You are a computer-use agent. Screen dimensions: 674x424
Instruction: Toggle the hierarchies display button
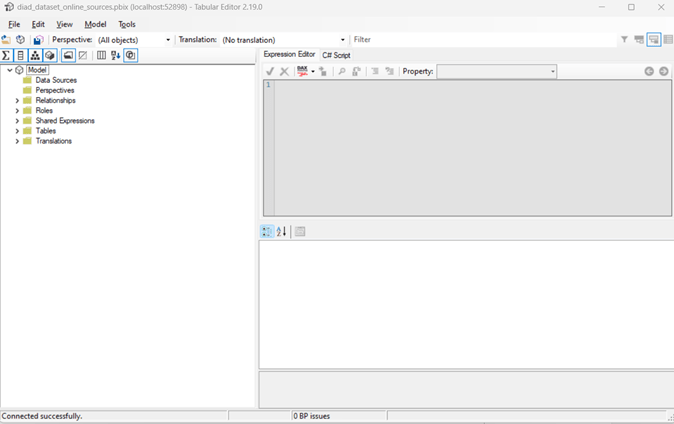pos(35,56)
